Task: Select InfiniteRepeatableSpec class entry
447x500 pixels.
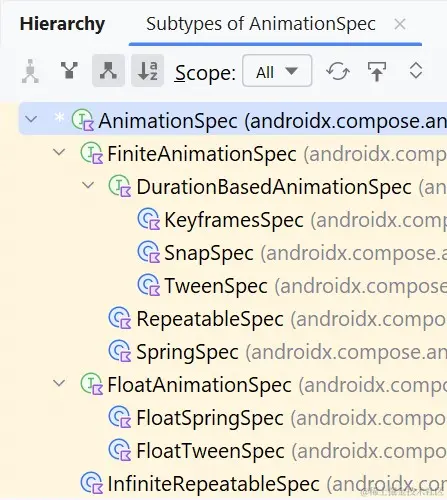Action: coord(213,484)
